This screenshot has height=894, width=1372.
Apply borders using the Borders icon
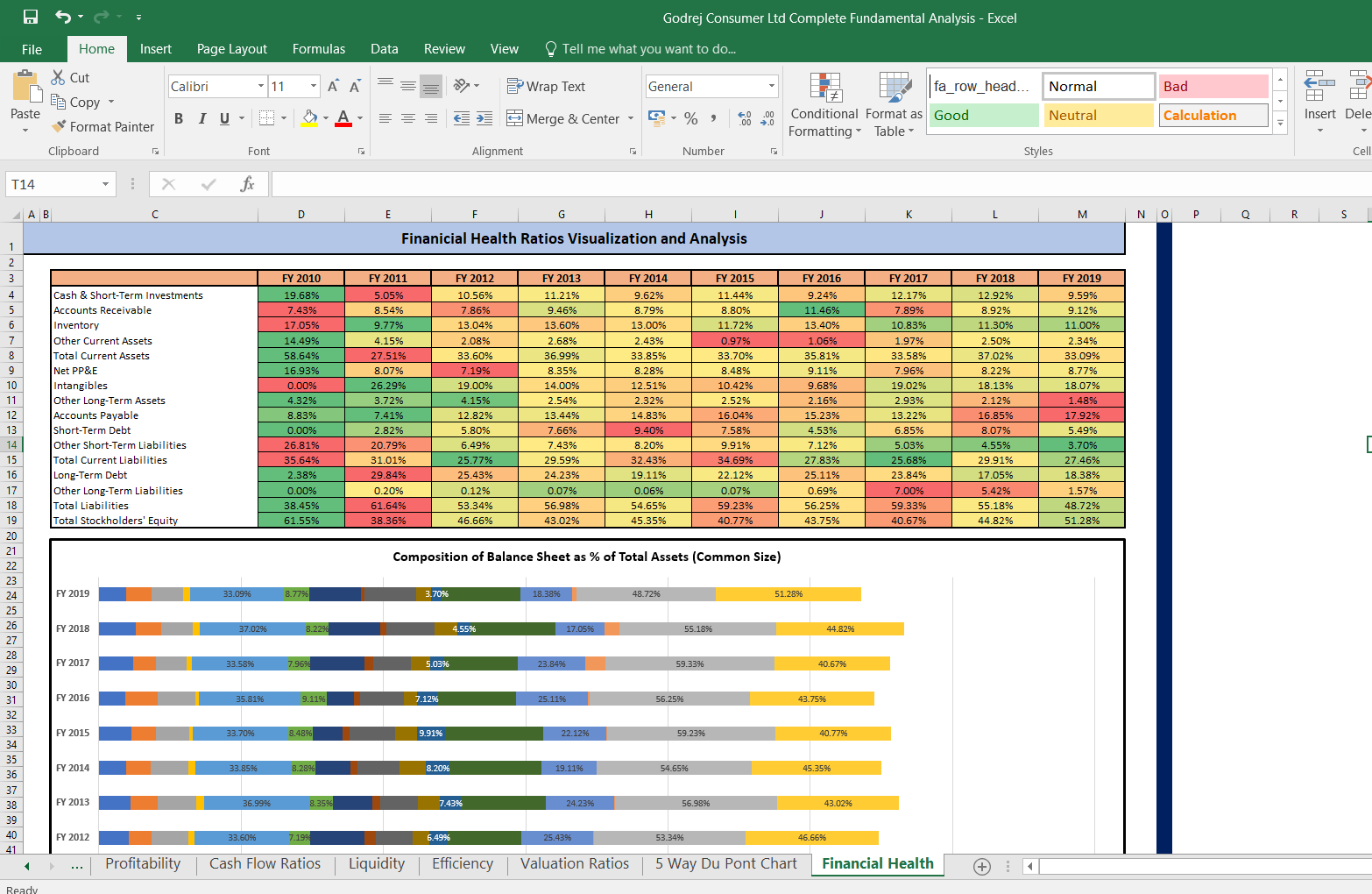pyautogui.click(x=267, y=118)
